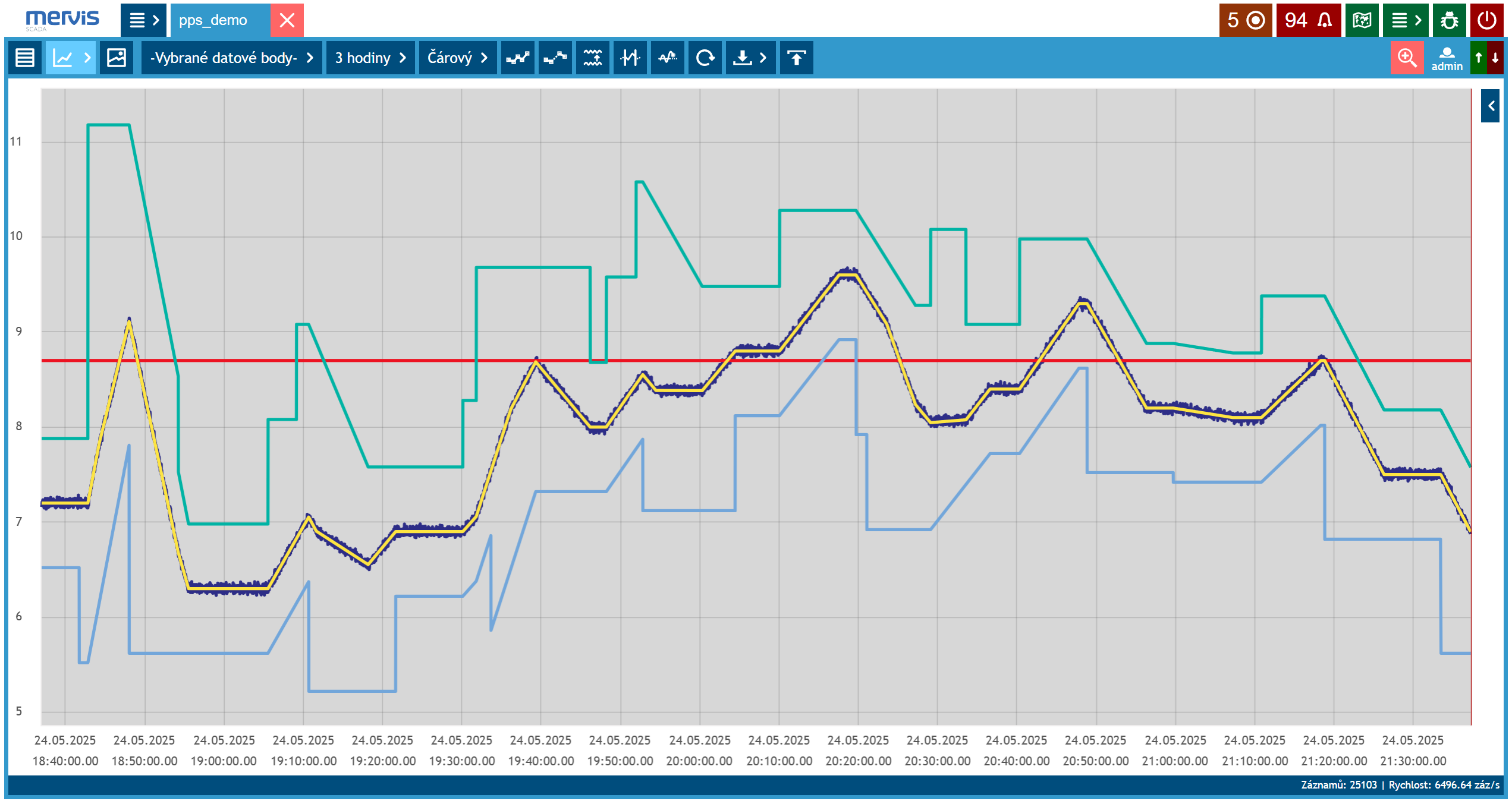Expand the Vybrané datové body dropdown
1512x801 pixels.
click(231, 58)
